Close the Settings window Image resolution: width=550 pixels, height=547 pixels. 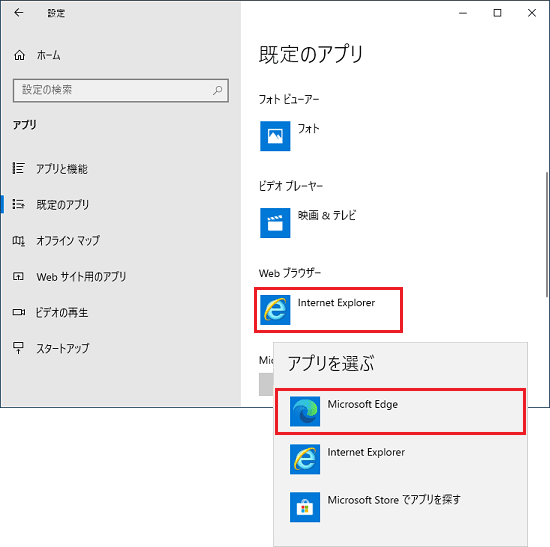(x=532, y=13)
